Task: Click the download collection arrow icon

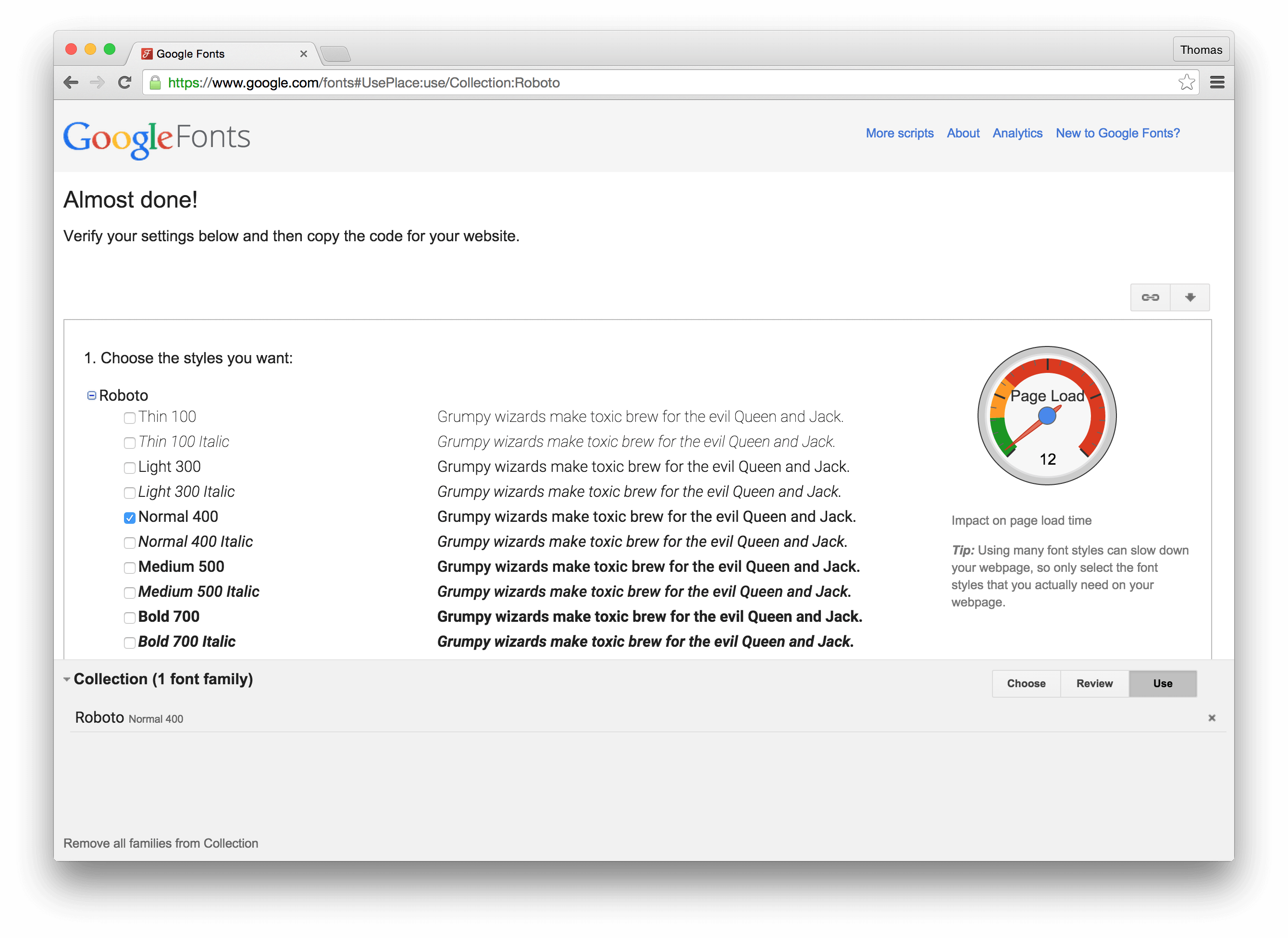Action: (x=1190, y=297)
